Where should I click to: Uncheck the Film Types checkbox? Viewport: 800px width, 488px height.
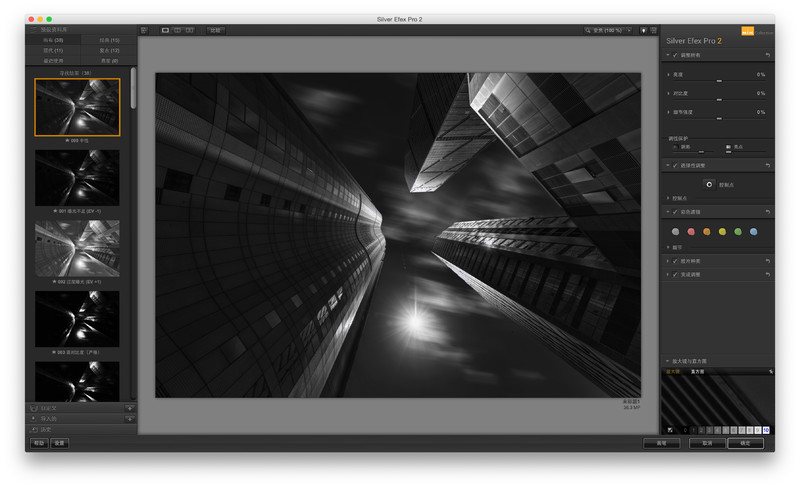(675, 261)
